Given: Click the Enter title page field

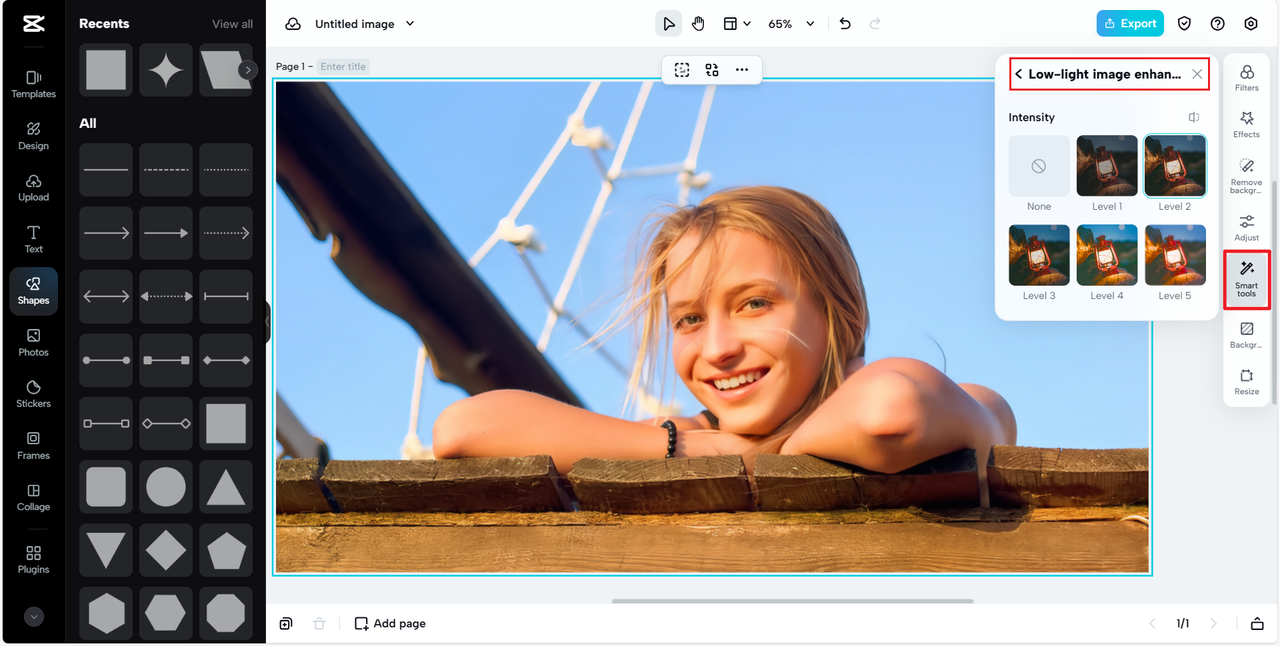Looking at the screenshot, I should (343, 67).
